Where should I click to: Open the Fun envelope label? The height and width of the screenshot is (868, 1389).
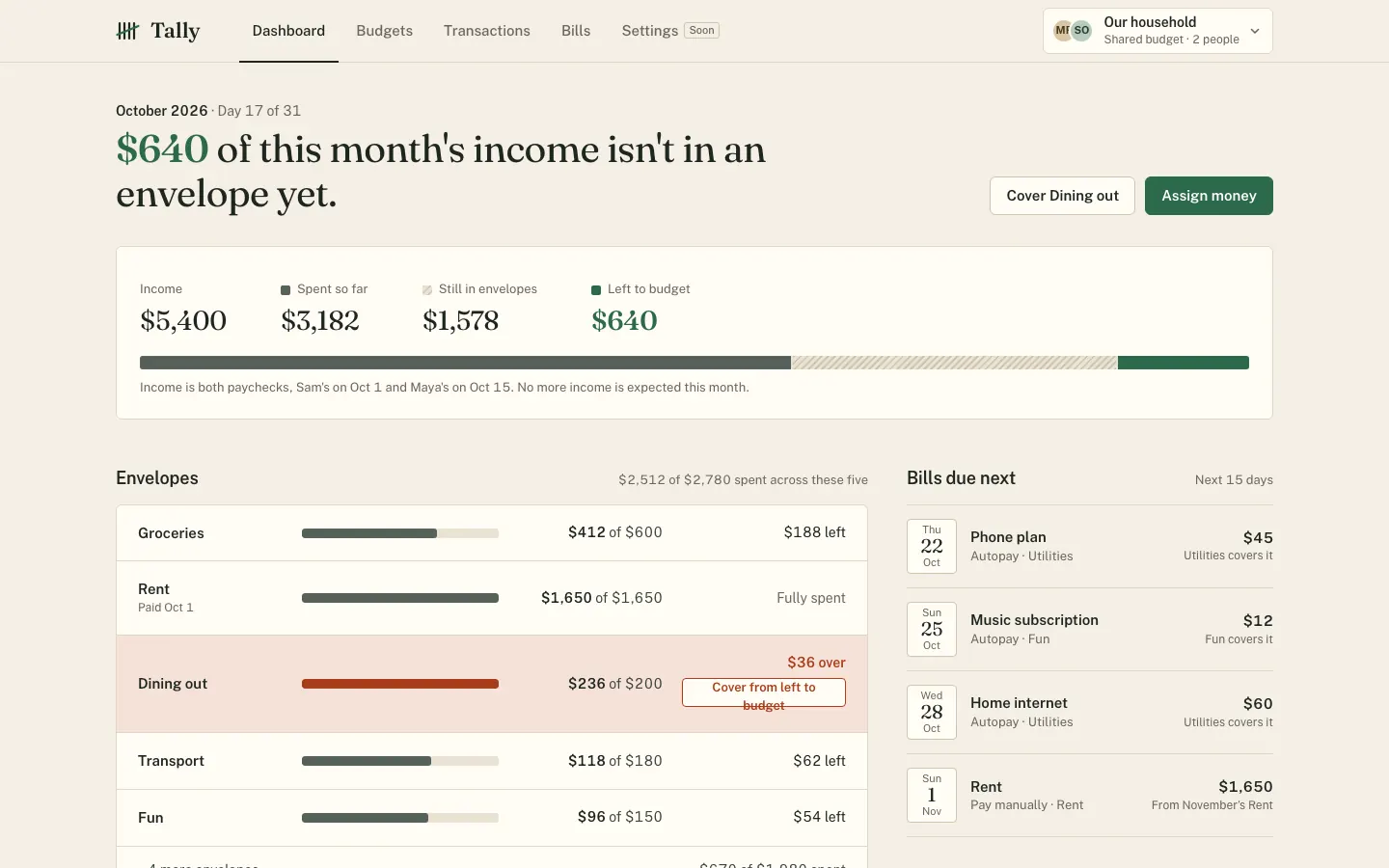[150, 818]
